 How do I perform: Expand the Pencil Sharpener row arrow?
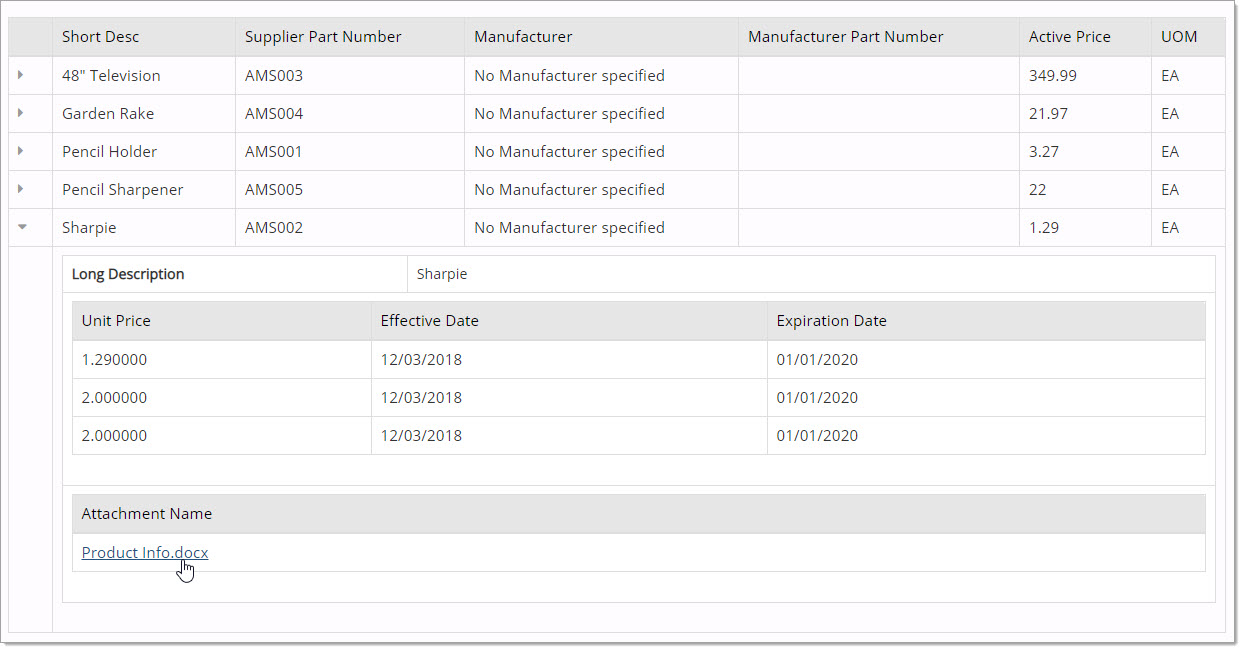coord(21,189)
